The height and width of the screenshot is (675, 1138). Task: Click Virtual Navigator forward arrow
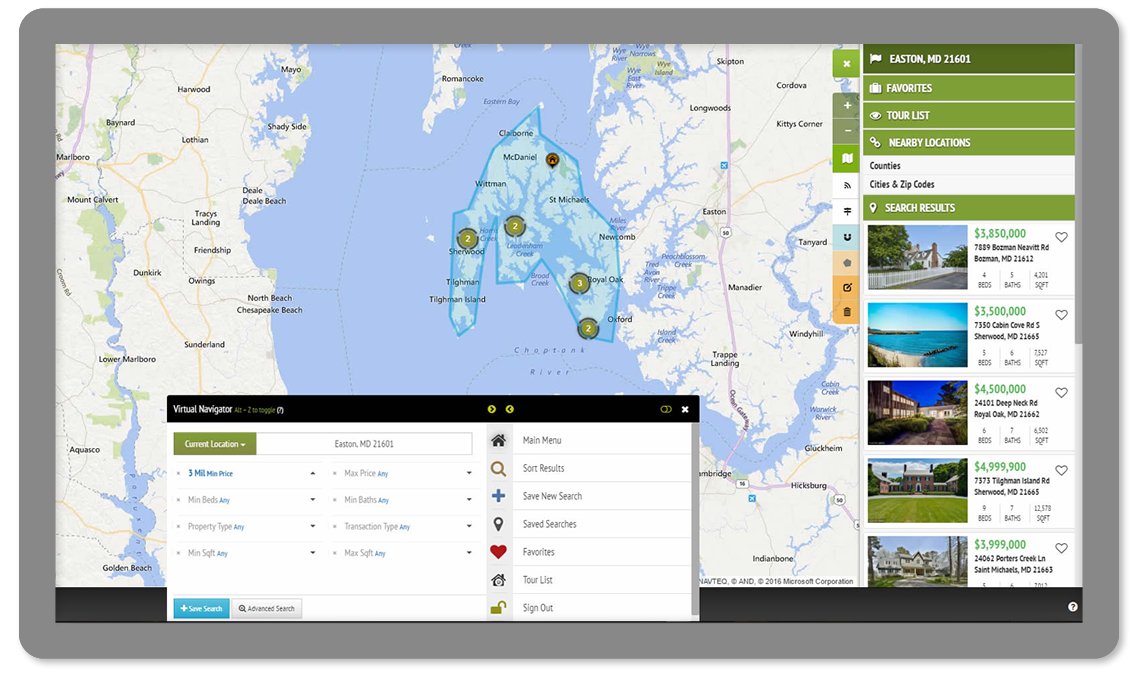[x=491, y=409]
